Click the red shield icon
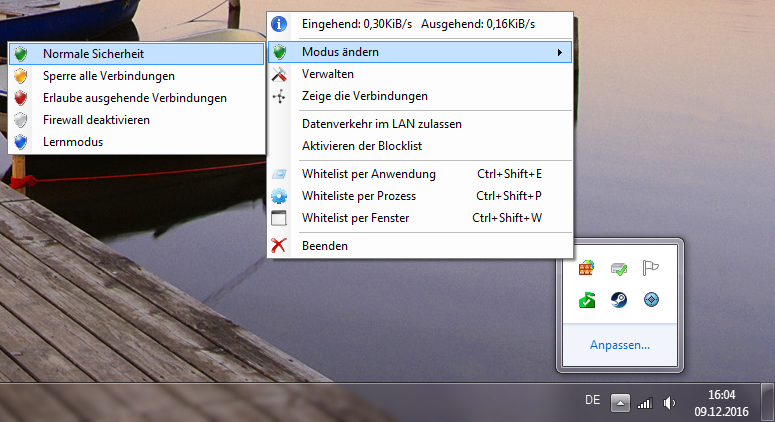The width and height of the screenshot is (775, 422). point(21,98)
